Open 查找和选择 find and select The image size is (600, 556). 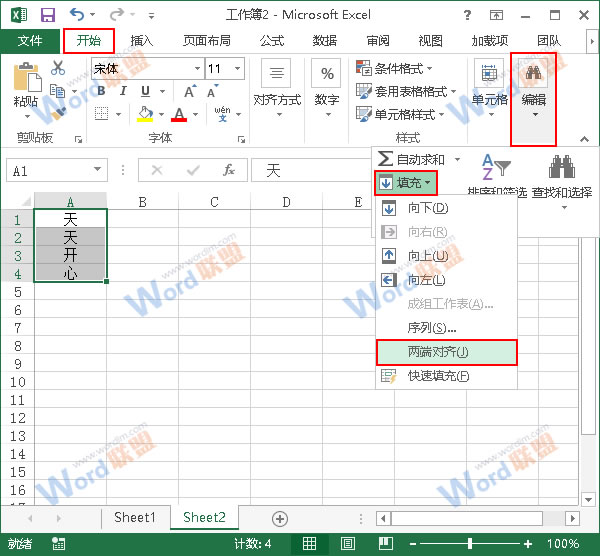(x=562, y=180)
